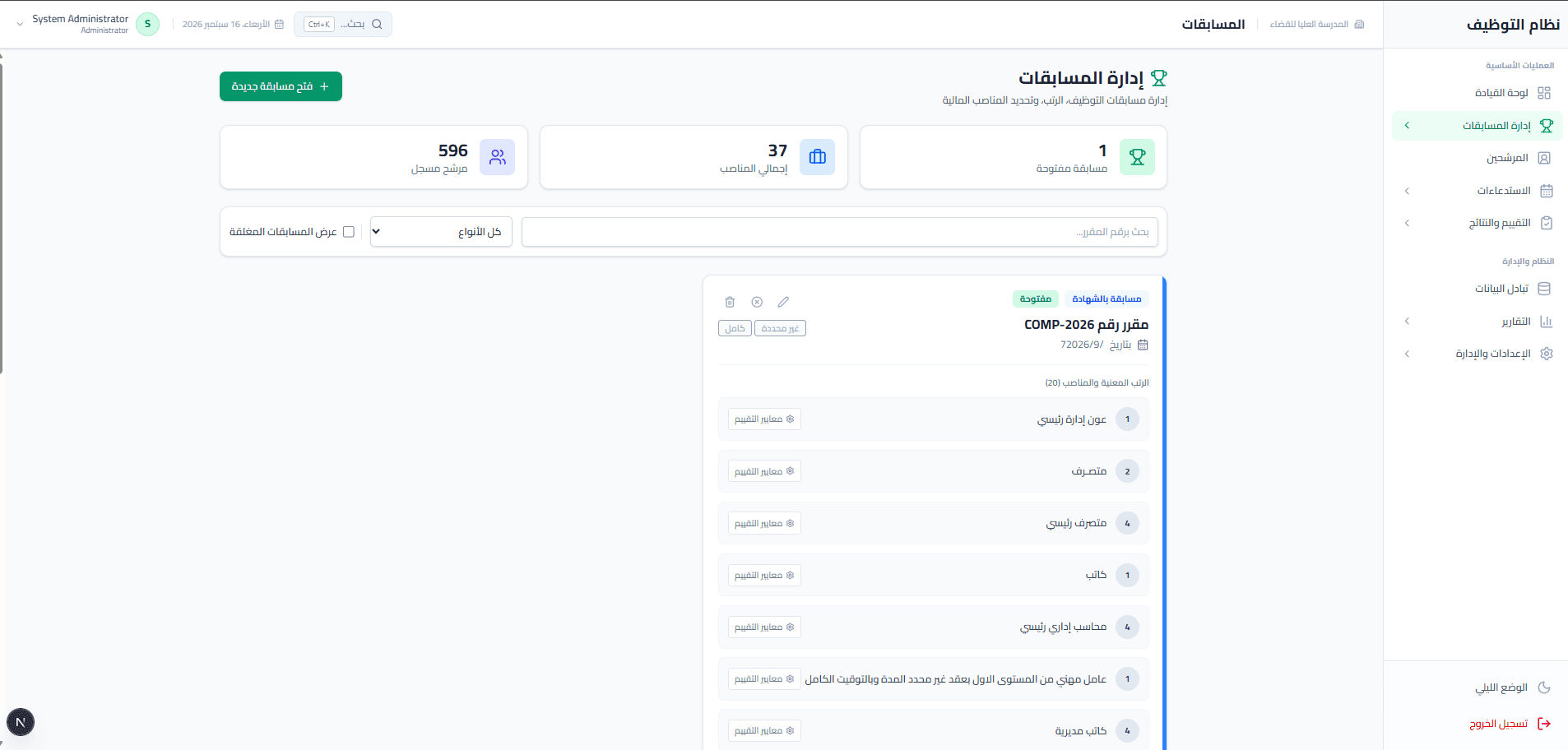Expand the التقارير submenu chevron
The width and height of the screenshot is (1568, 750).
tap(1407, 322)
